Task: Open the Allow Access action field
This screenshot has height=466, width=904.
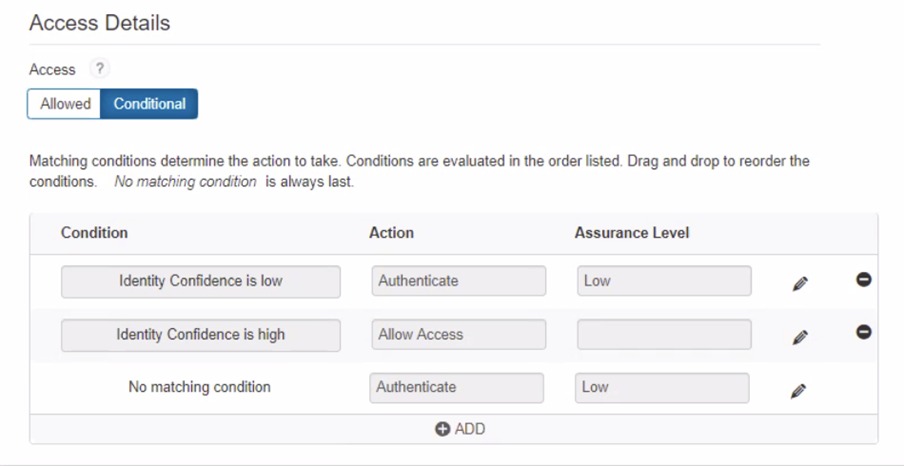Action: point(458,335)
